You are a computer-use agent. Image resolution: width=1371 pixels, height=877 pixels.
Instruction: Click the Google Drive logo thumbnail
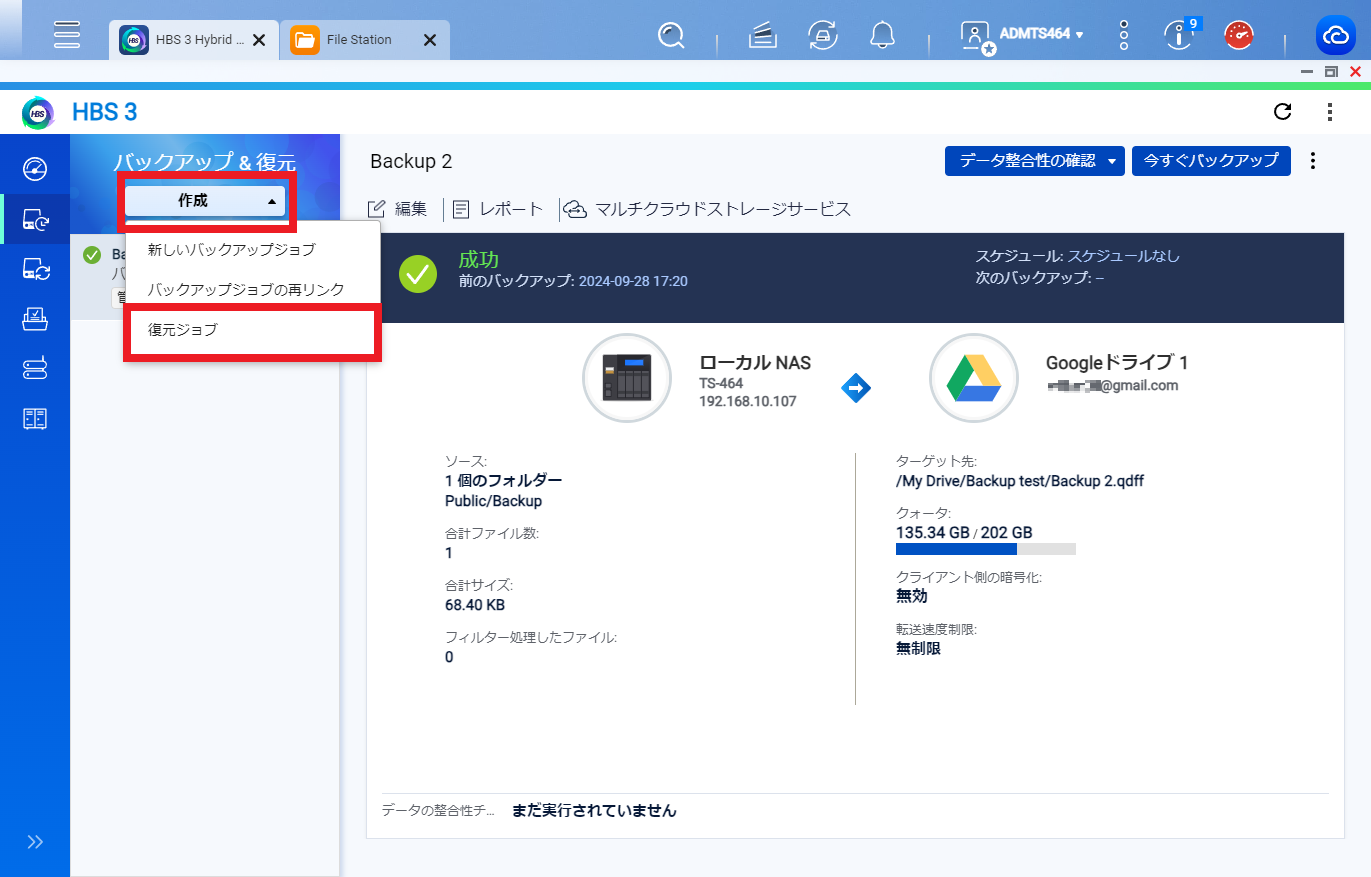974,378
